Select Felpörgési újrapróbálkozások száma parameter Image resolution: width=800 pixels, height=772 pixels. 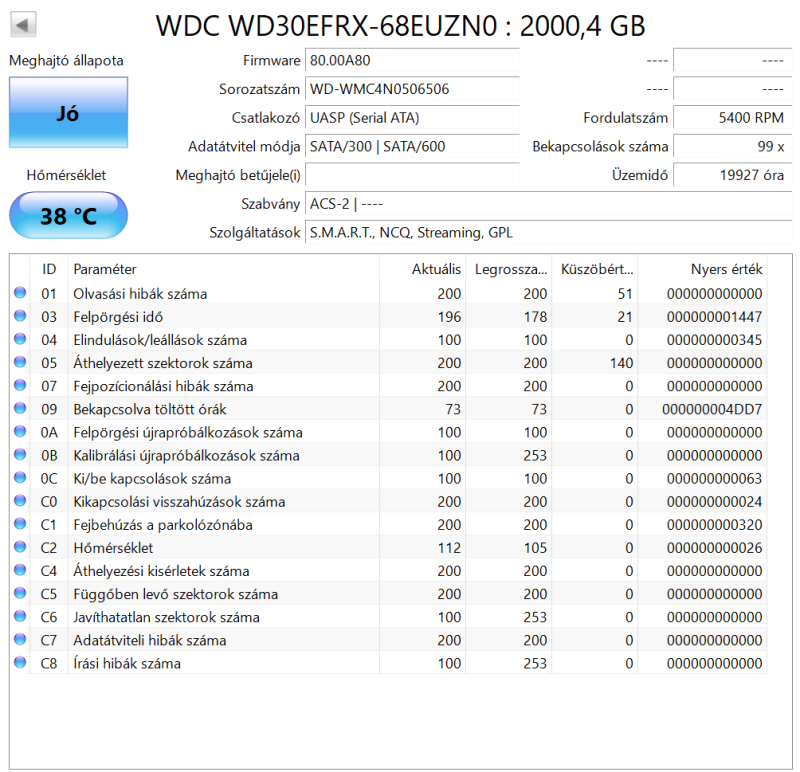(x=188, y=432)
